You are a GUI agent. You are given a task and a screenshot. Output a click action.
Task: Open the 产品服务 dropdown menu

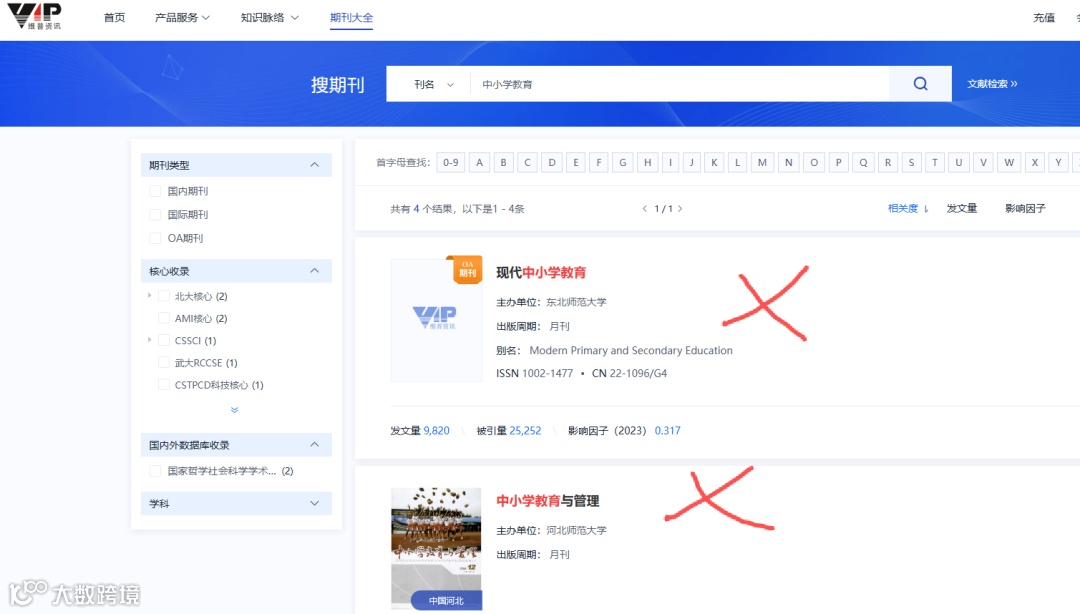182,17
